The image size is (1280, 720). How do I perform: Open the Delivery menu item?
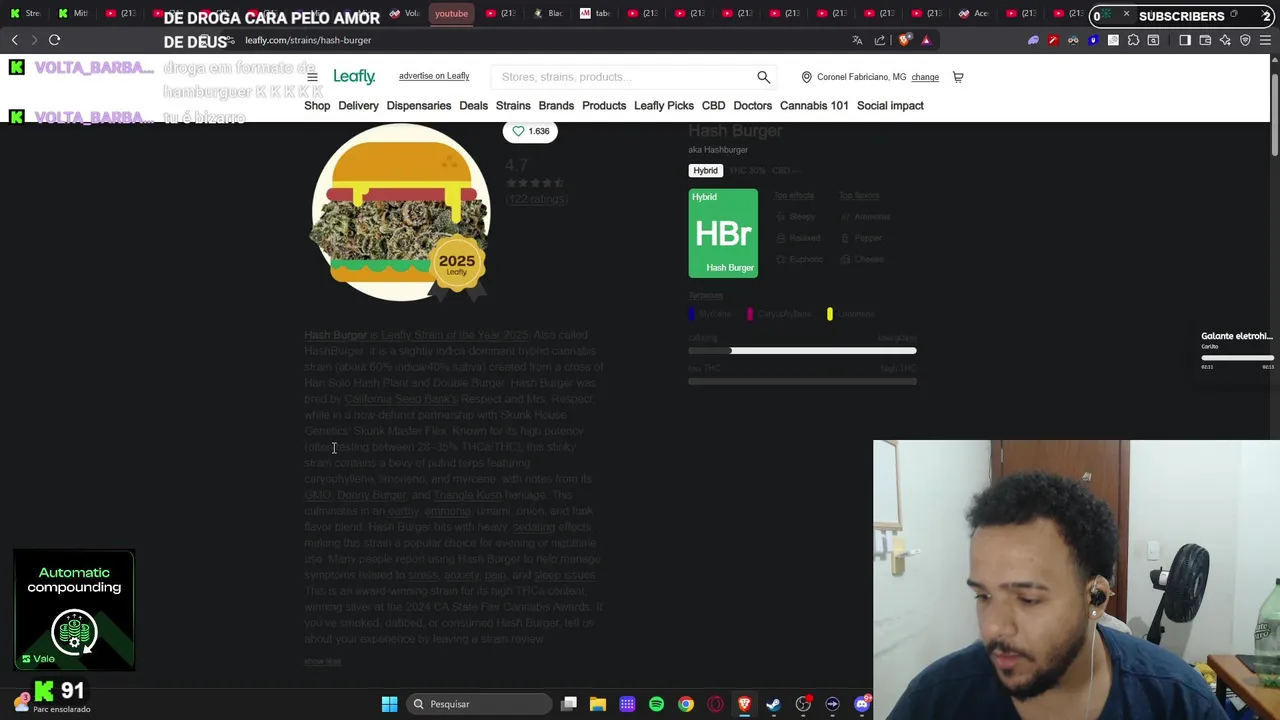click(x=358, y=105)
